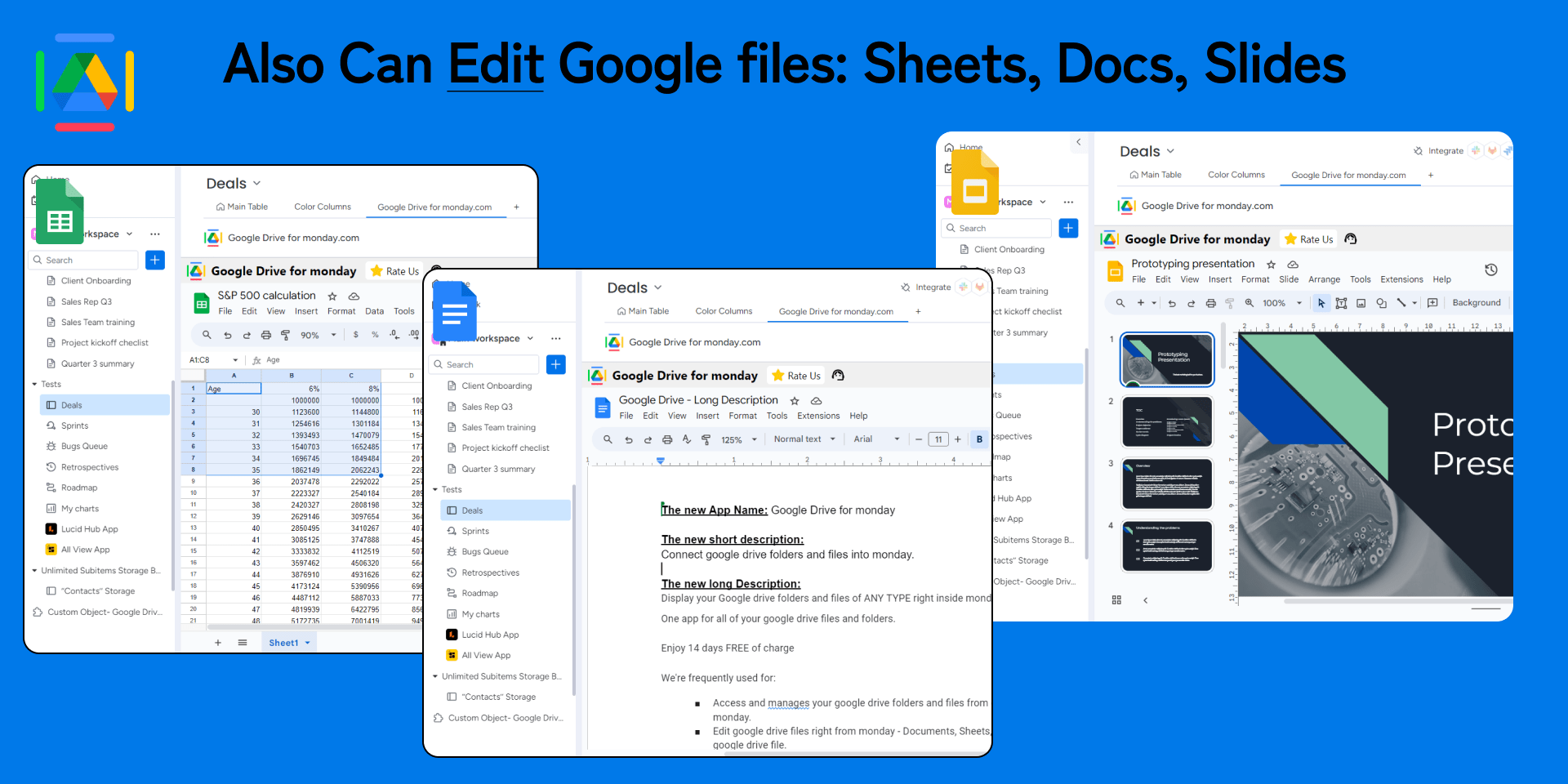Image resolution: width=1568 pixels, height=784 pixels.
Task: Click the font size field showing 11 in Docs
Action: point(938,439)
